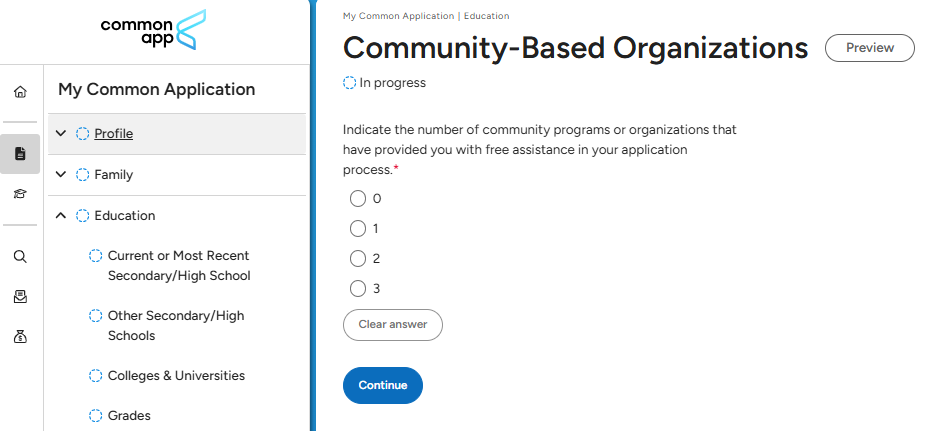This screenshot has height=431, width=940.
Task: Click Education in the breadcrumb
Action: pos(486,16)
